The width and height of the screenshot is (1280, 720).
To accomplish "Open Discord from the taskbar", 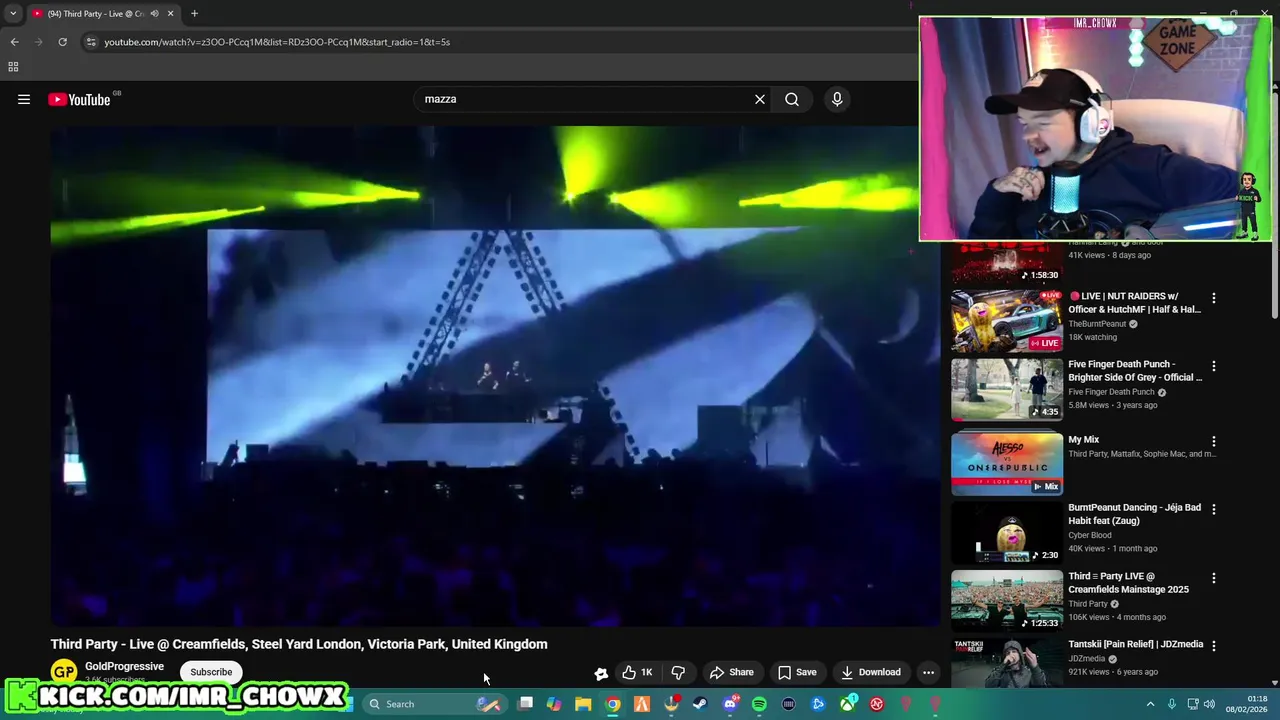I will tap(730, 704).
